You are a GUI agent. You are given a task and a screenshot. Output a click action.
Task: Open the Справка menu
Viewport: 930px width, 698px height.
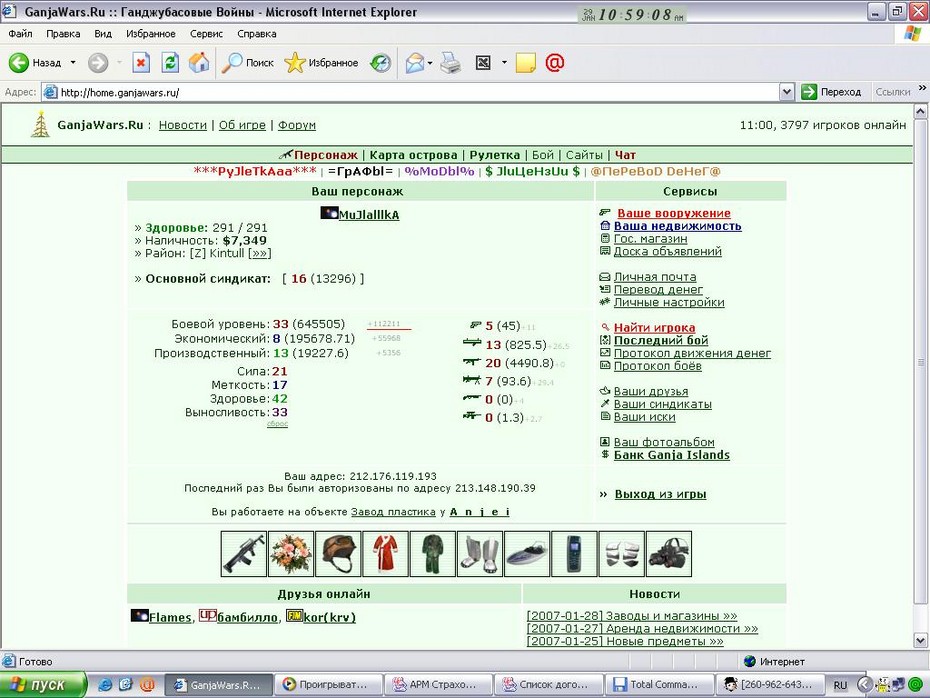(x=257, y=34)
